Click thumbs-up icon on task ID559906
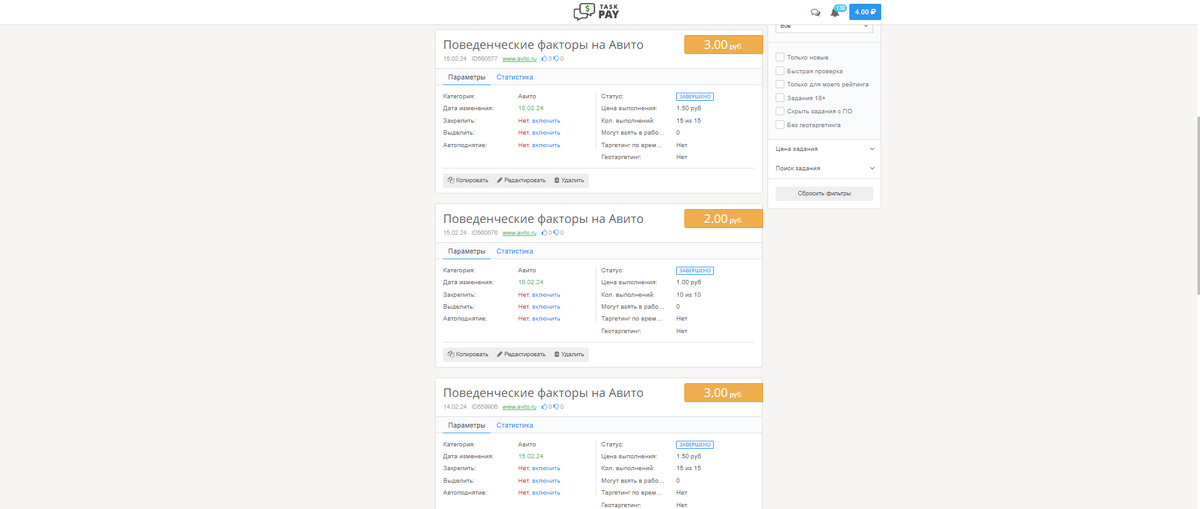Viewport: 1200px width, 509px height. pyautogui.click(x=545, y=407)
